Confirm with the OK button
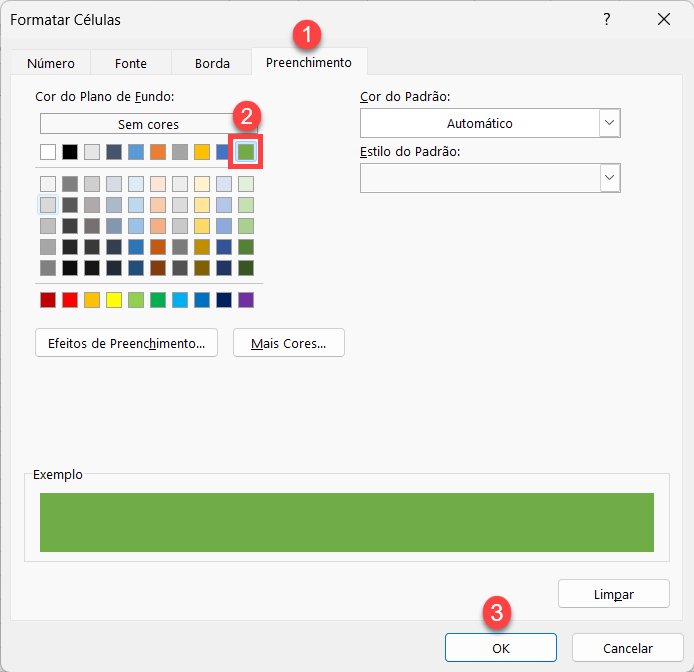The width and height of the screenshot is (694, 672). click(501, 648)
